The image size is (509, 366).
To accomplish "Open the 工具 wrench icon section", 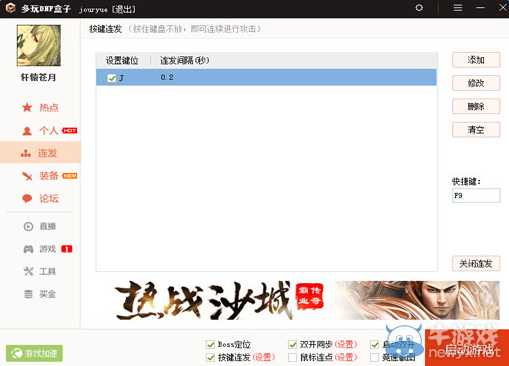I will (x=28, y=271).
